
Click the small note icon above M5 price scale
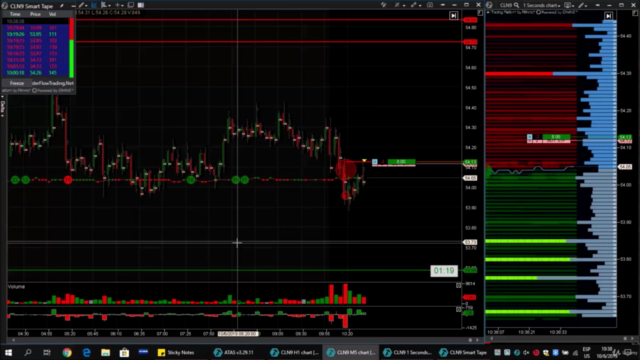(480, 13)
